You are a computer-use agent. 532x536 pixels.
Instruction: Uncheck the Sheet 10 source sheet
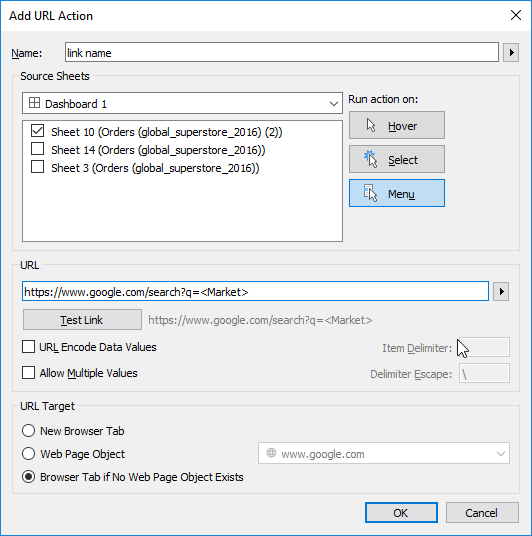(37, 131)
